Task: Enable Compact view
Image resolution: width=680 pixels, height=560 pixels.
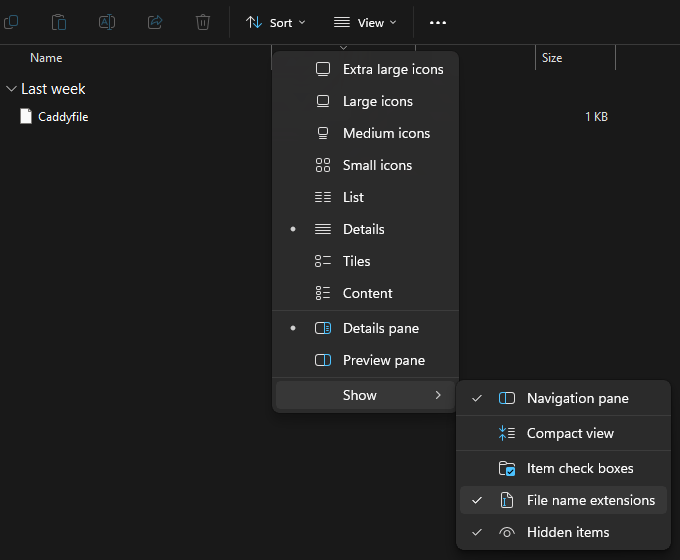Action: point(563,433)
